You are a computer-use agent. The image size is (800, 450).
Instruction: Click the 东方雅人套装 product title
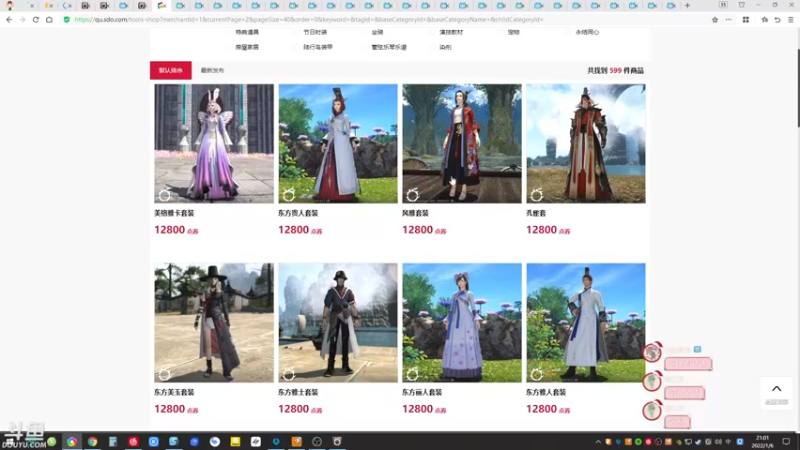tap(546, 392)
